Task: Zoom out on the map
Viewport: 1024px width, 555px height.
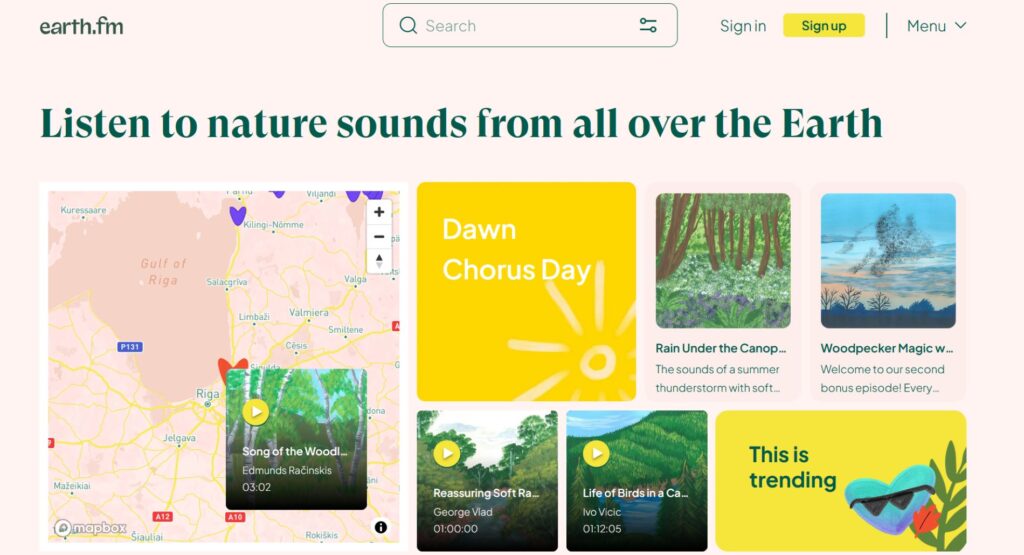Action: (379, 236)
